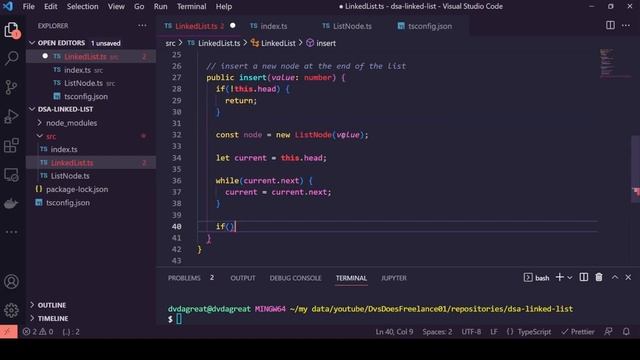Open the Search view in activity bar
Viewport: 640px width, 360px height.
(11, 58)
